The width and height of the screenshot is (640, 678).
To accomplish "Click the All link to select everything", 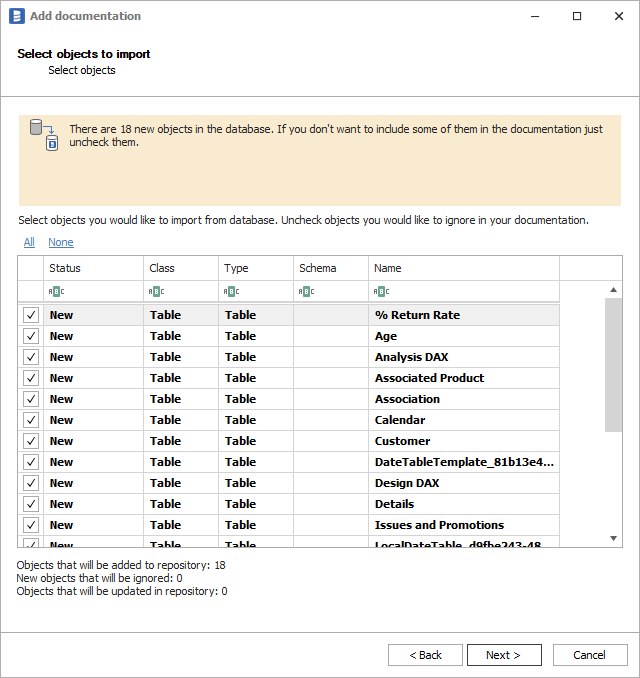I will click(x=29, y=242).
